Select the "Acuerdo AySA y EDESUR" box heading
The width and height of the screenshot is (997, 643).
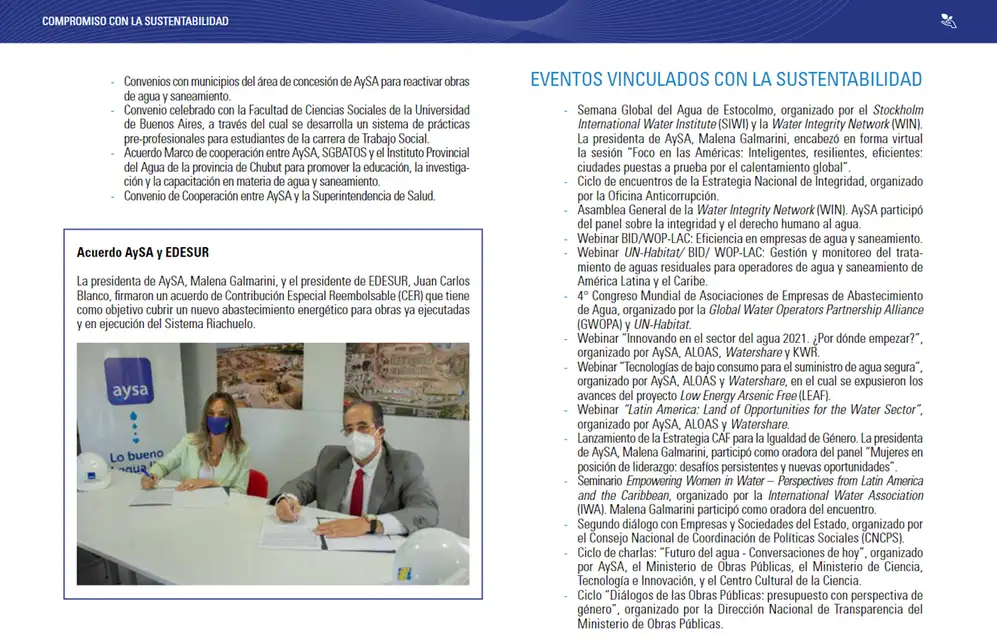click(x=142, y=252)
